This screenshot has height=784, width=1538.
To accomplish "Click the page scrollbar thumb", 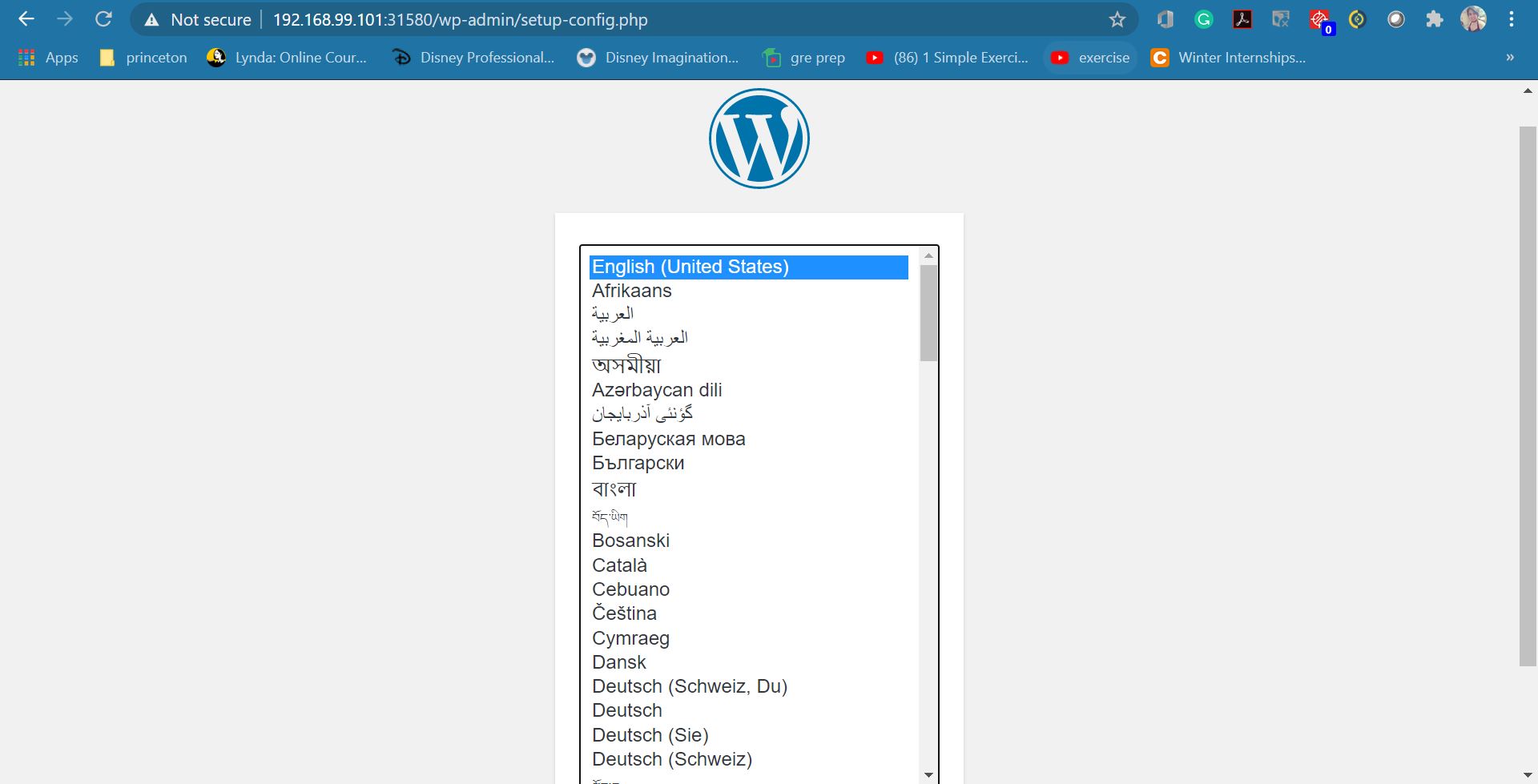I will pyautogui.click(x=1528, y=396).
